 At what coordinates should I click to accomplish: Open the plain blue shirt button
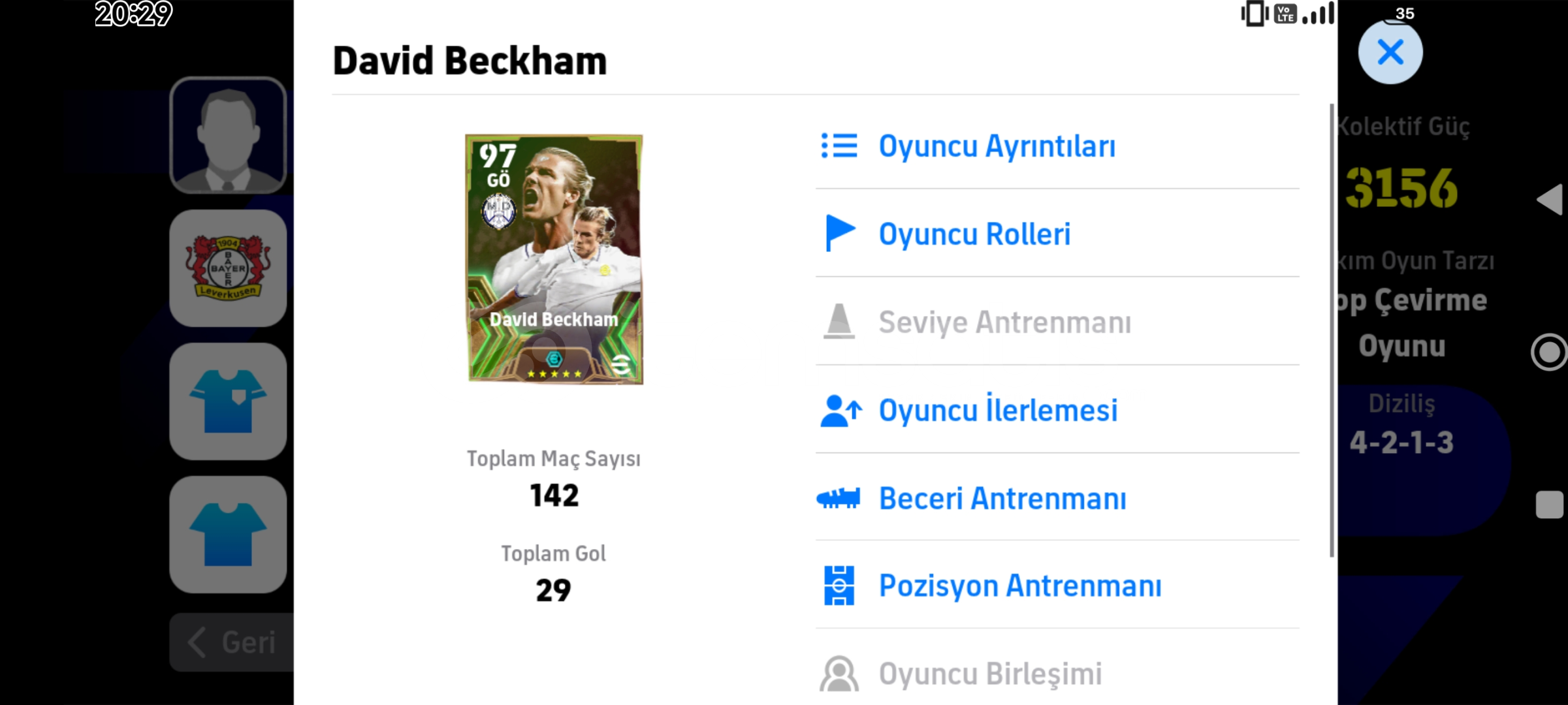tap(228, 535)
